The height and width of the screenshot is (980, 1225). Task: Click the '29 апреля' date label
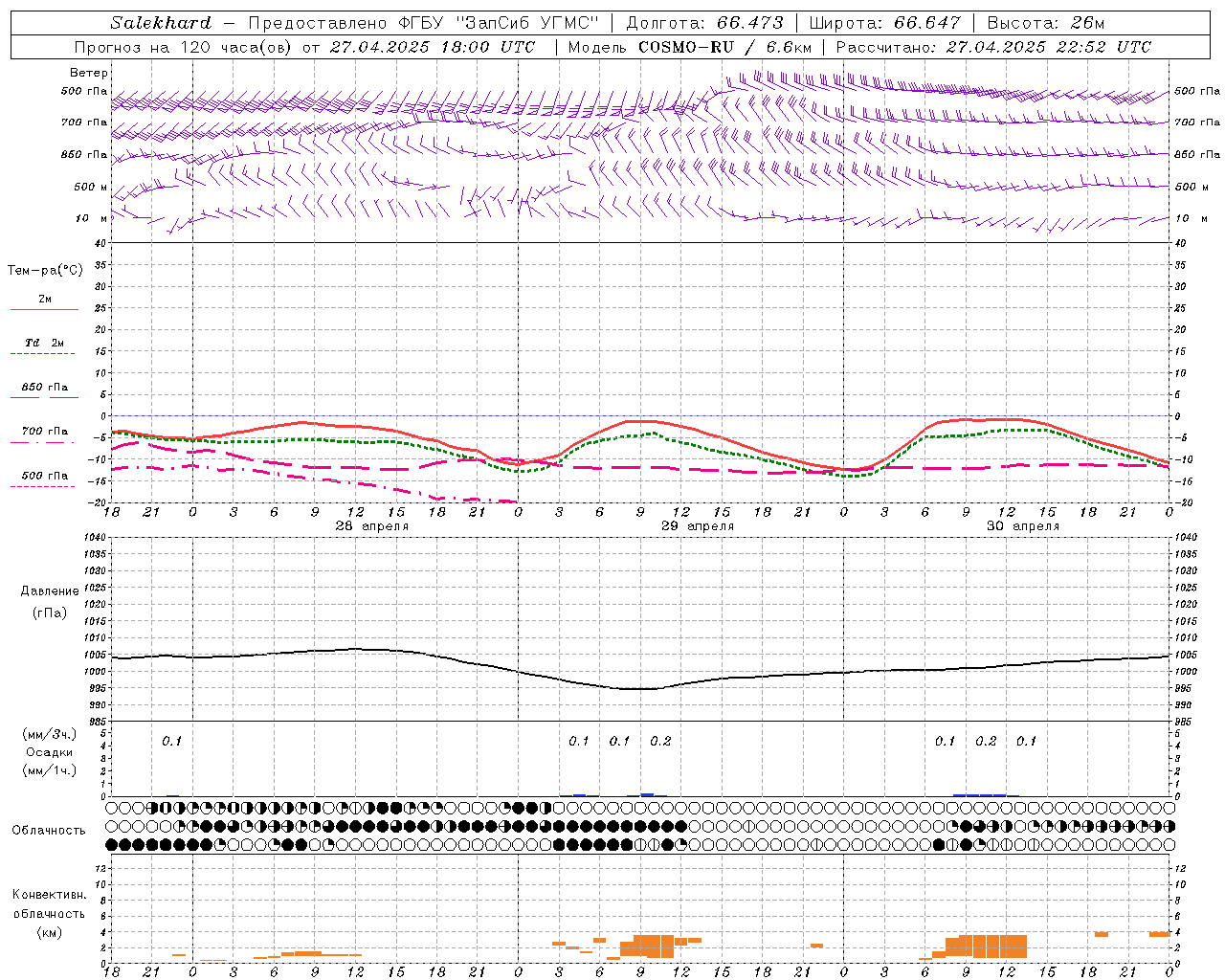tap(698, 526)
